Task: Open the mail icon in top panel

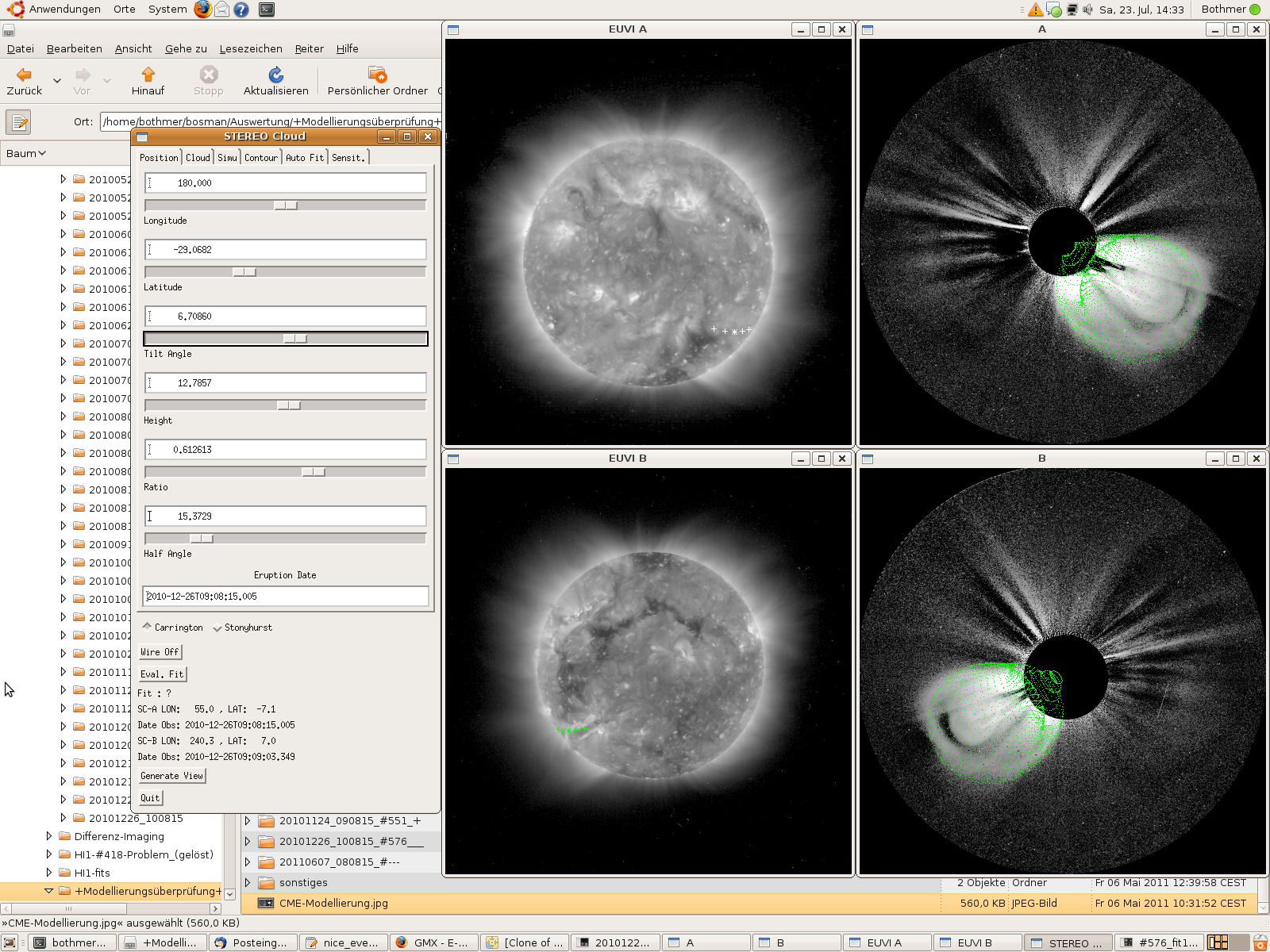Action: tap(222, 10)
